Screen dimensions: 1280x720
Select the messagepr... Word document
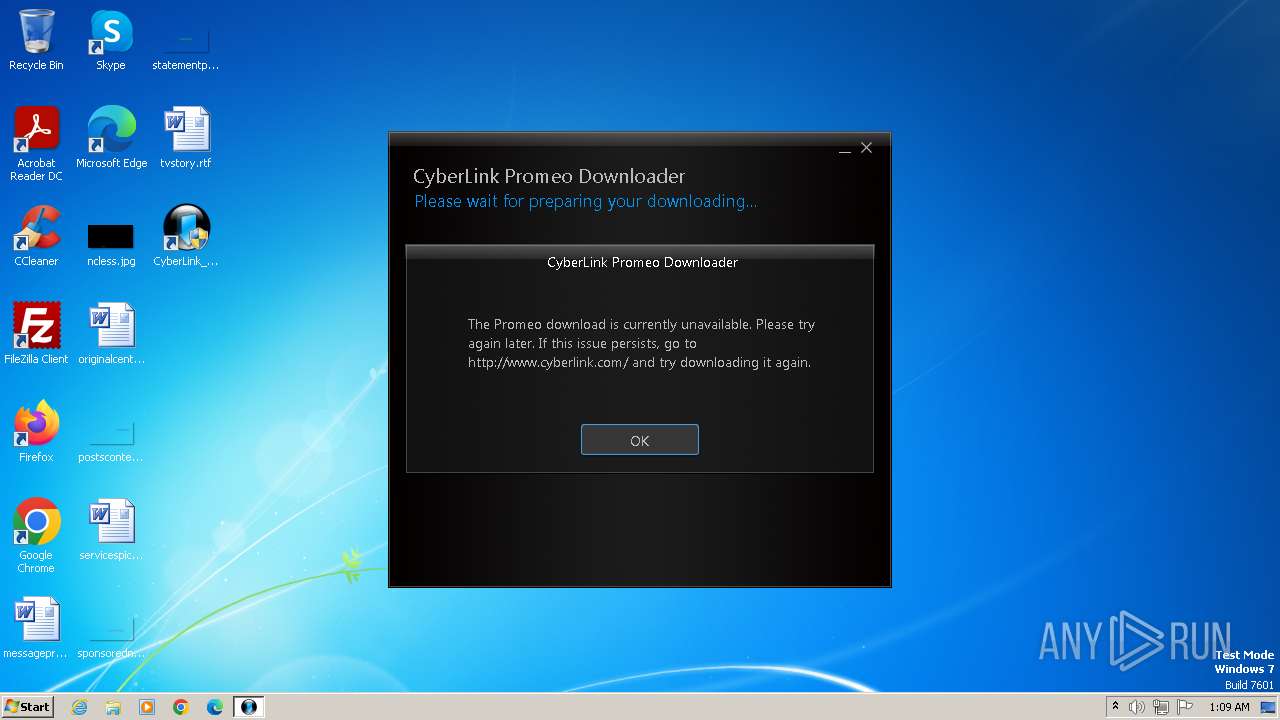coord(36,628)
